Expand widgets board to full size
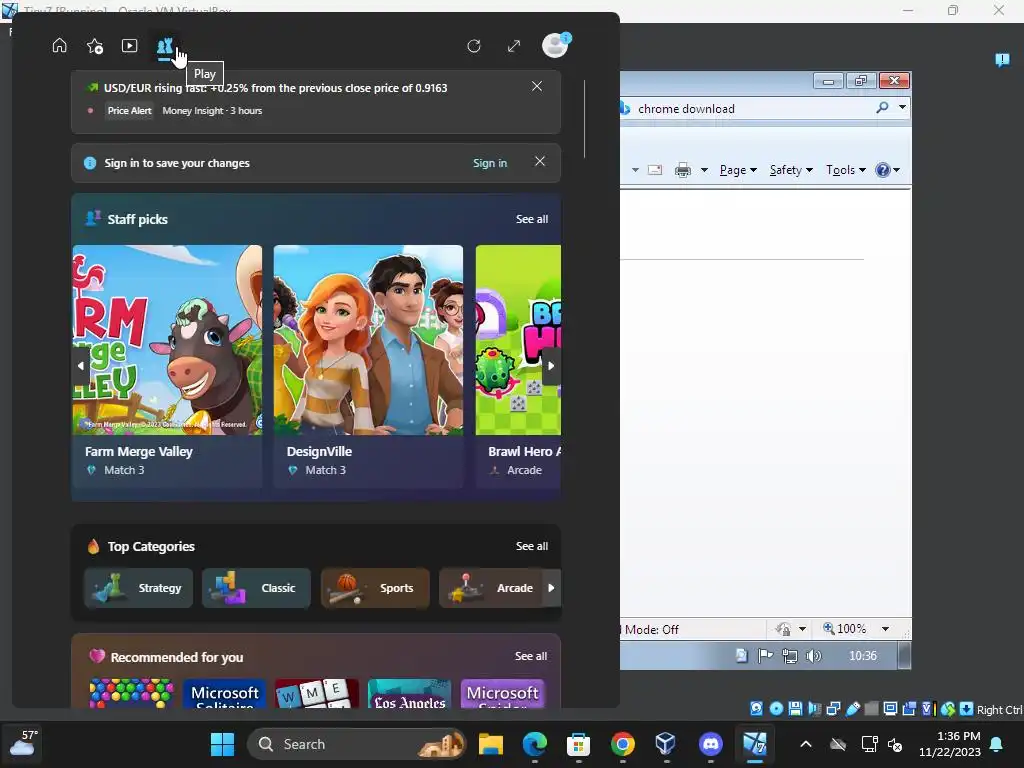The width and height of the screenshot is (1024, 768). point(514,46)
